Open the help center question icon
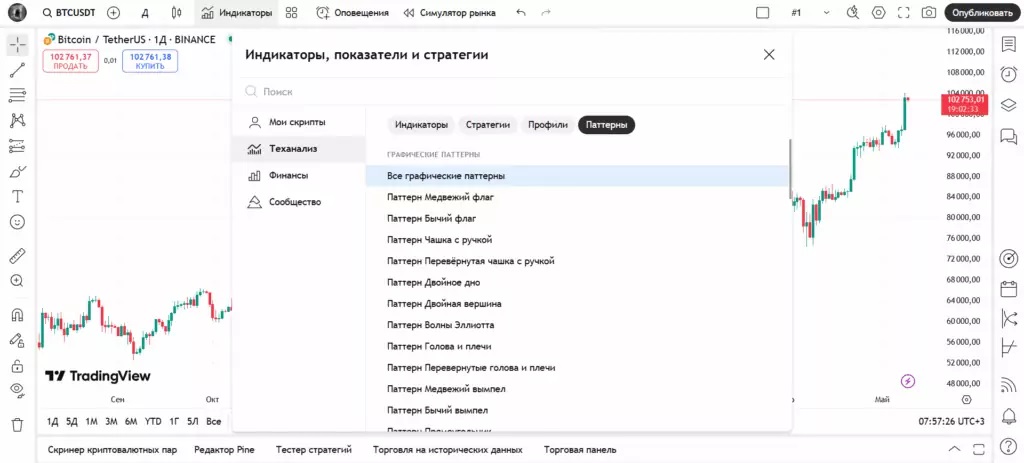 1009,447
